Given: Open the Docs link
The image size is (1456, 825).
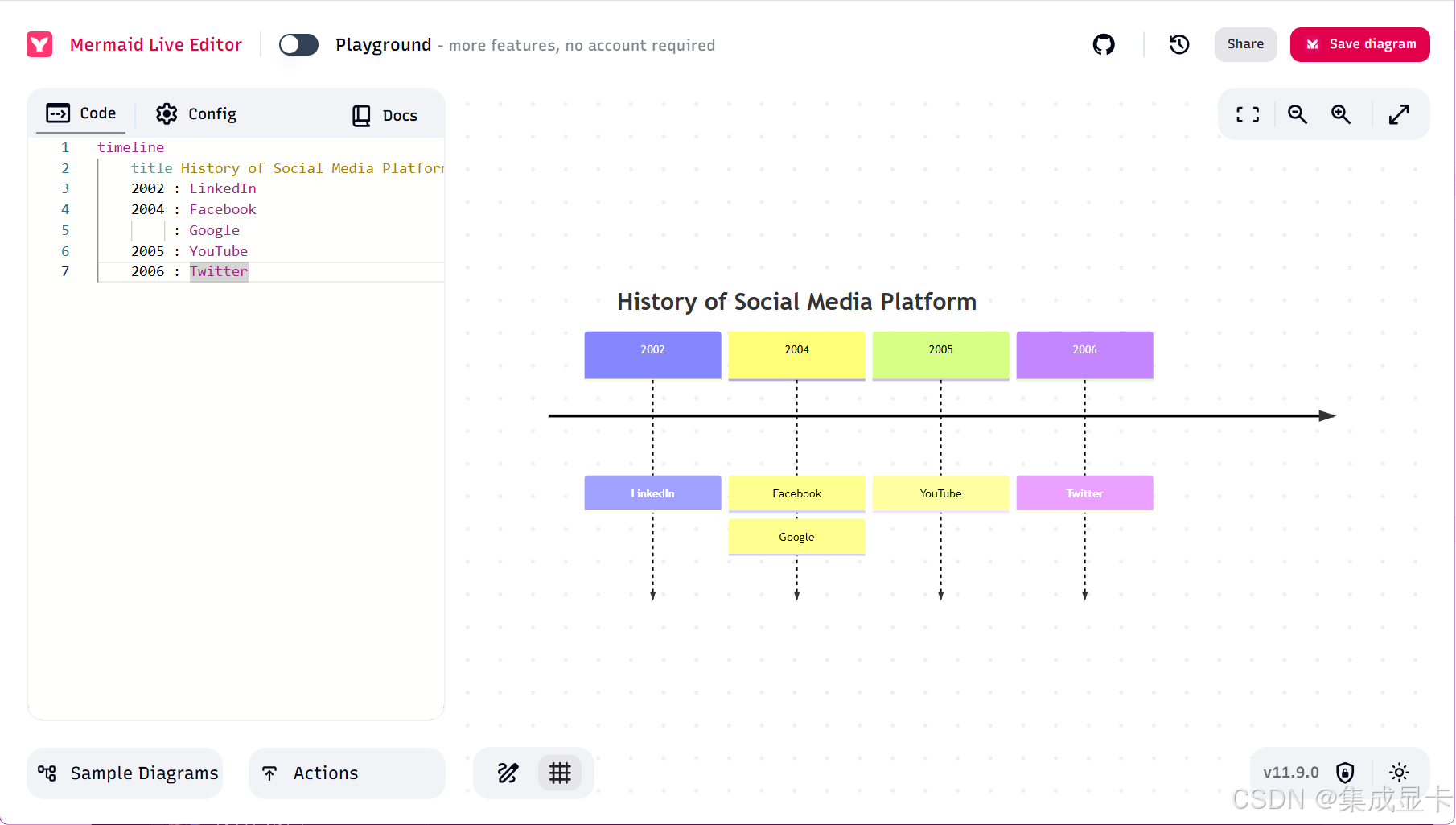Looking at the screenshot, I should [385, 116].
